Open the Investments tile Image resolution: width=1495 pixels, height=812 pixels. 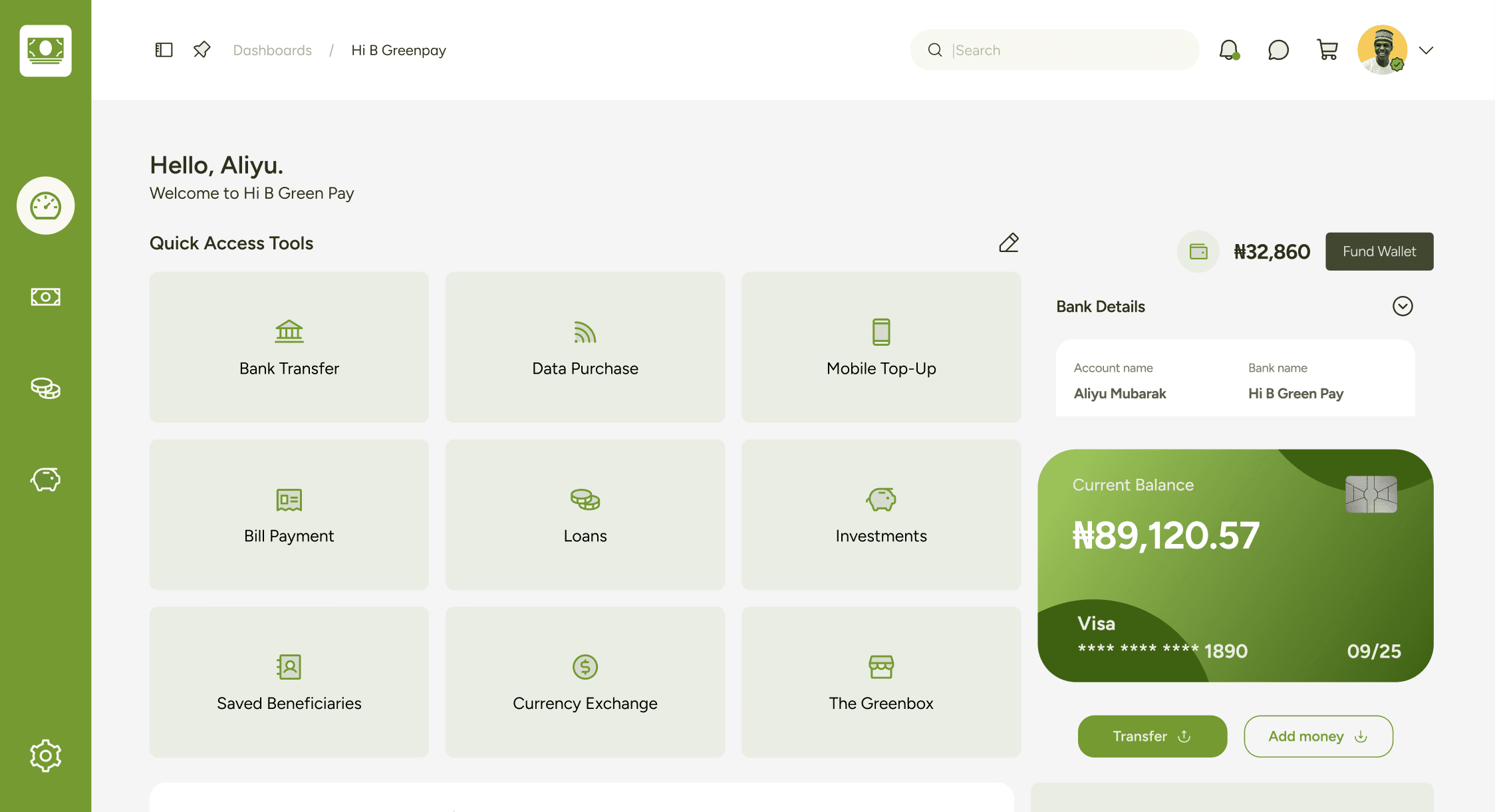(881, 515)
